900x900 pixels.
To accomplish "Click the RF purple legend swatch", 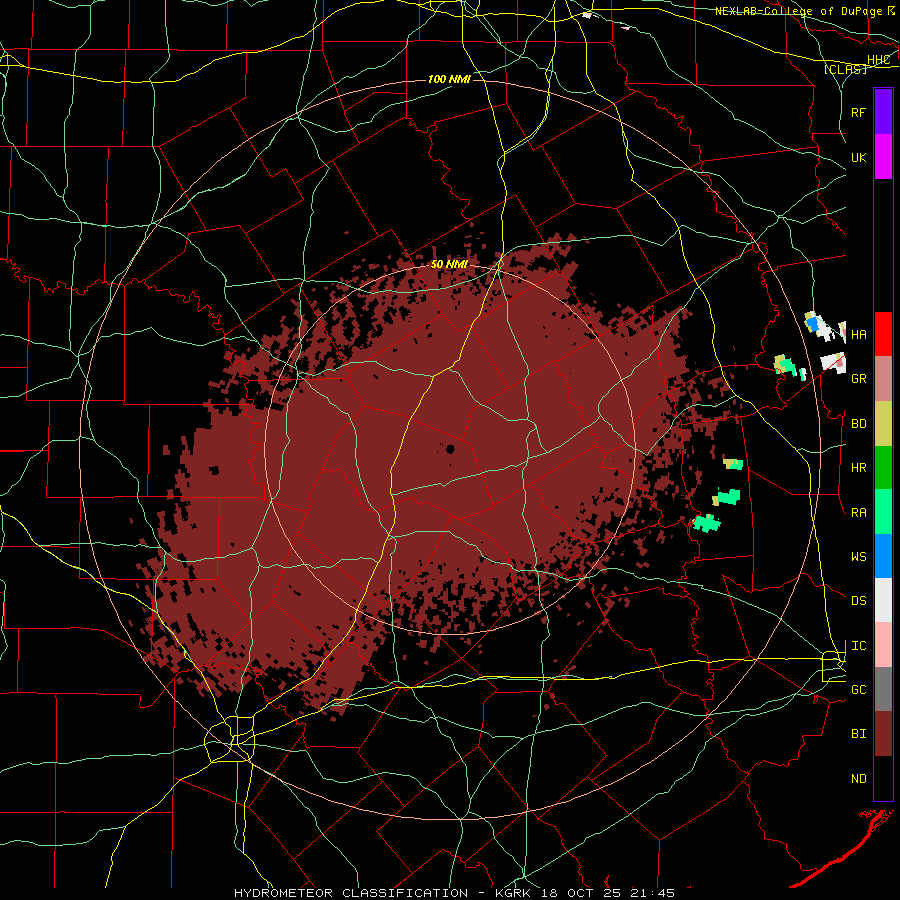I will 883,112.
